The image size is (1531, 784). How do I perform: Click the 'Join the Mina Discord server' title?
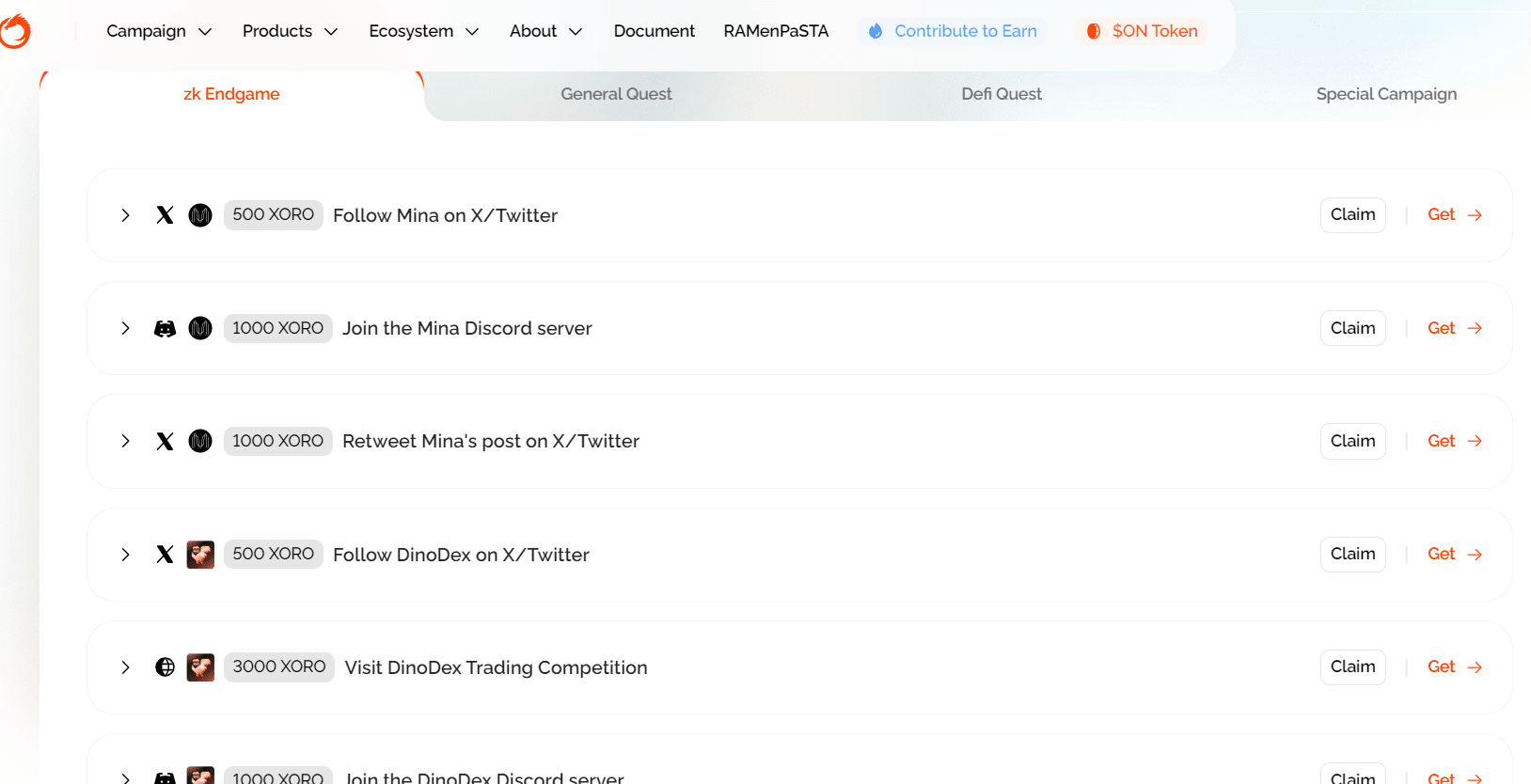pos(467,328)
